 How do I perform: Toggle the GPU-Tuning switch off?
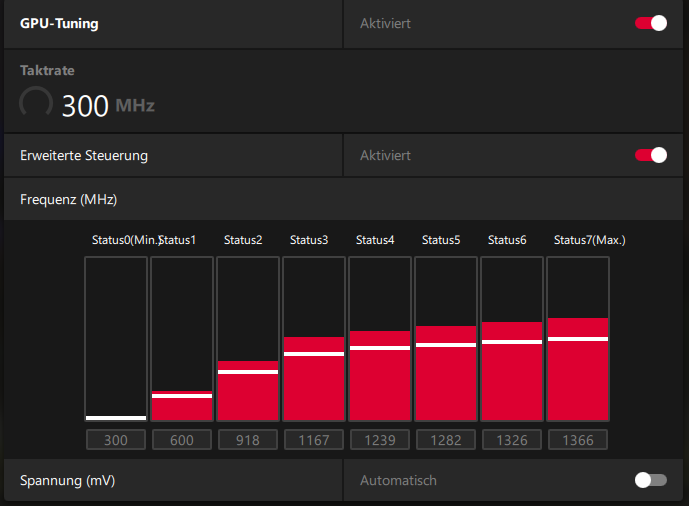[x=651, y=23]
